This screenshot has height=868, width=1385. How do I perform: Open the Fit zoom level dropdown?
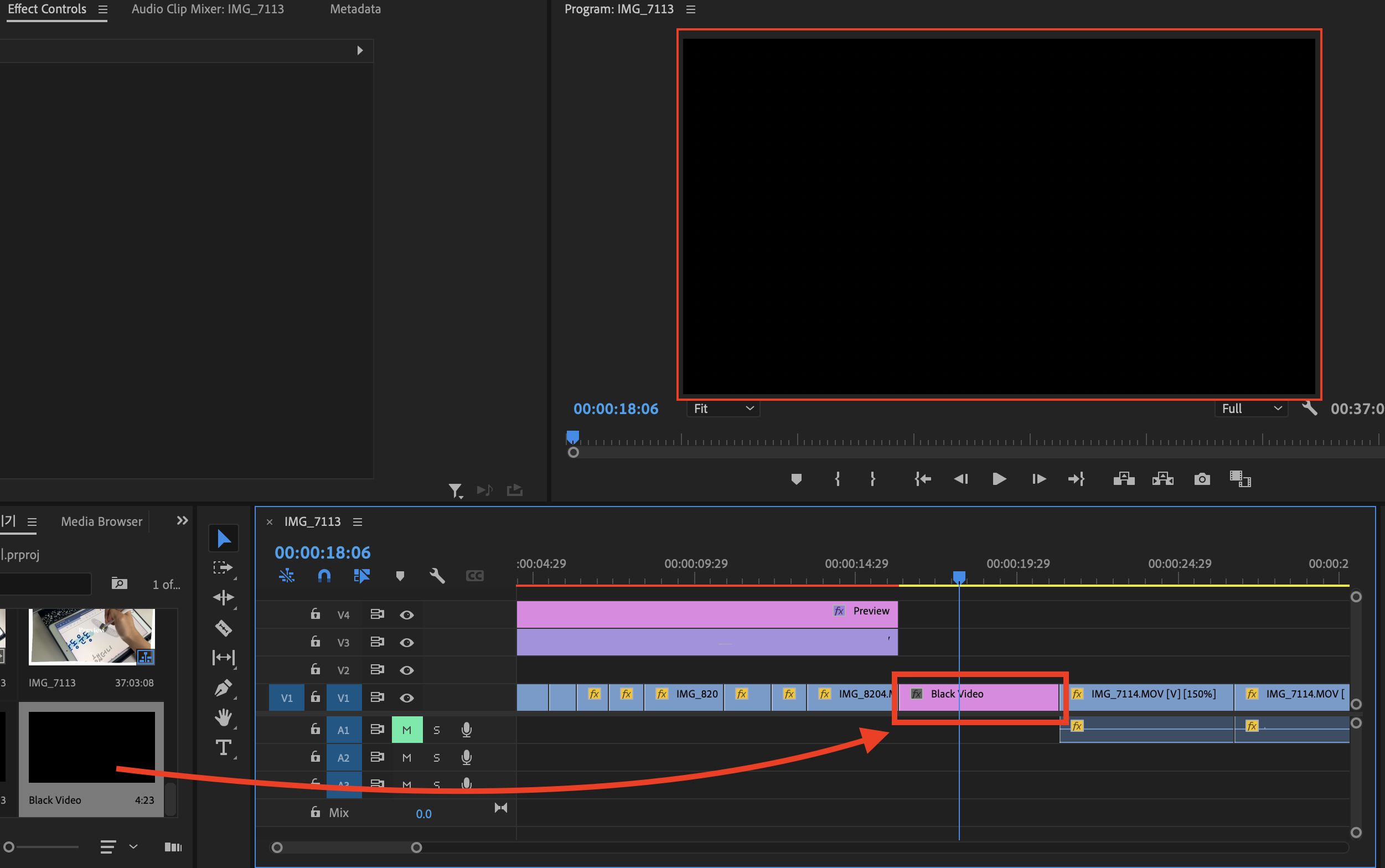pos(722,409)
